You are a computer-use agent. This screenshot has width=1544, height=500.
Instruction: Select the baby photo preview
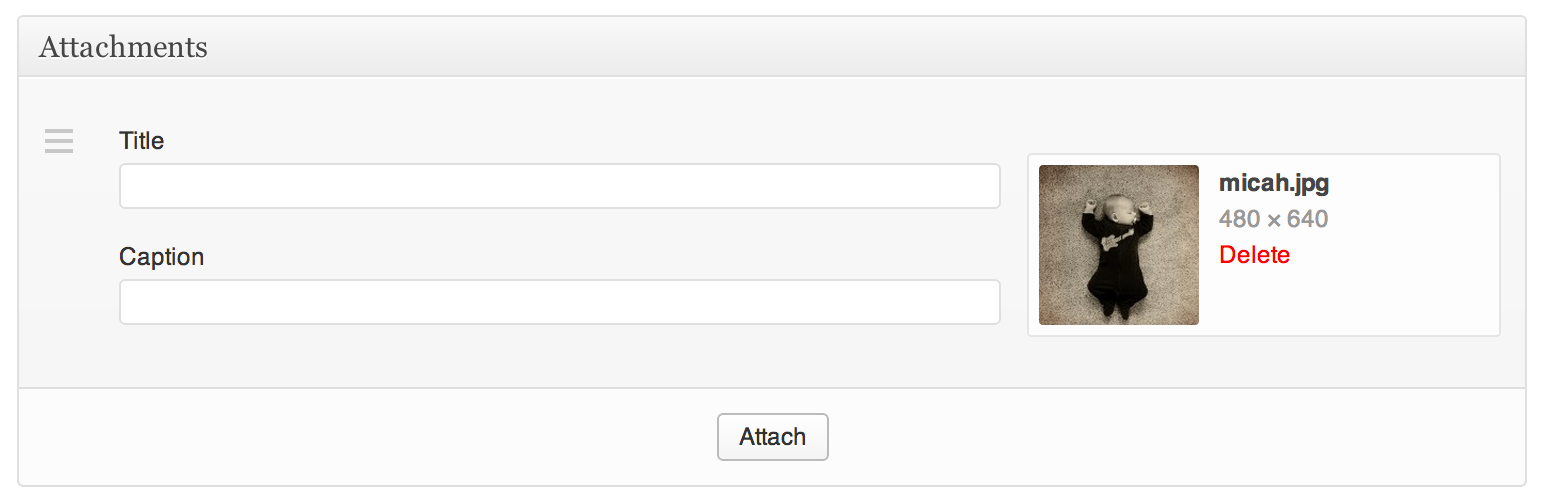coord(1118,245)
